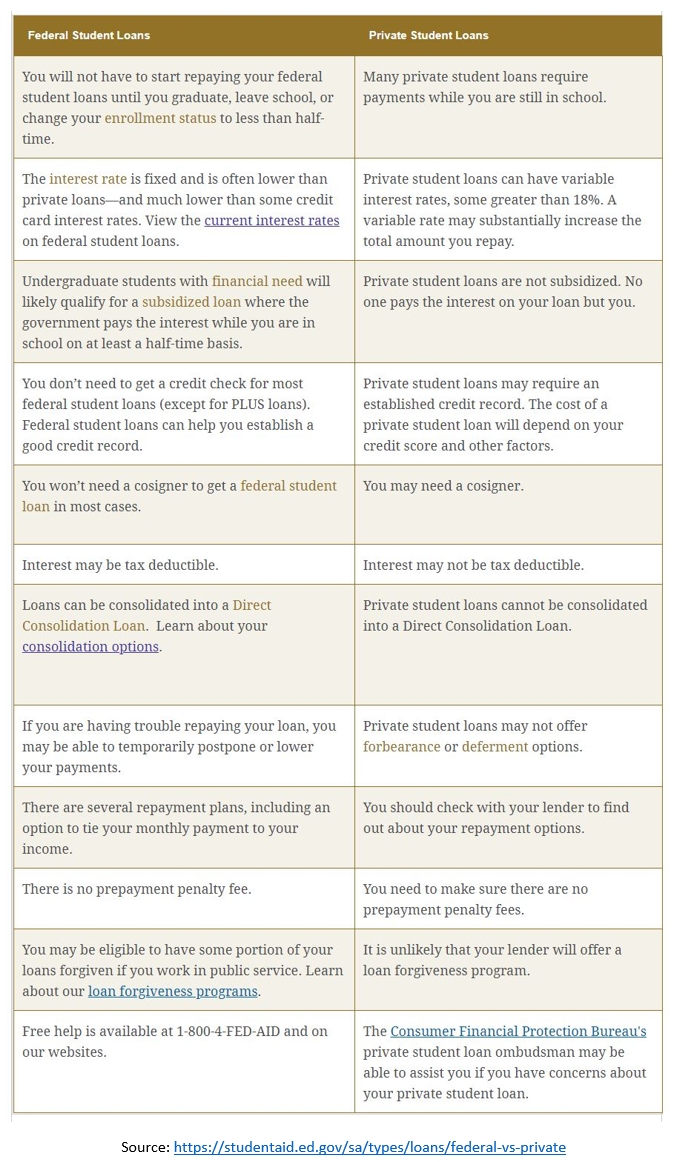679x1162 pixels.
Task: Select the enrollment status glossary term
Action: coord(160,119)
